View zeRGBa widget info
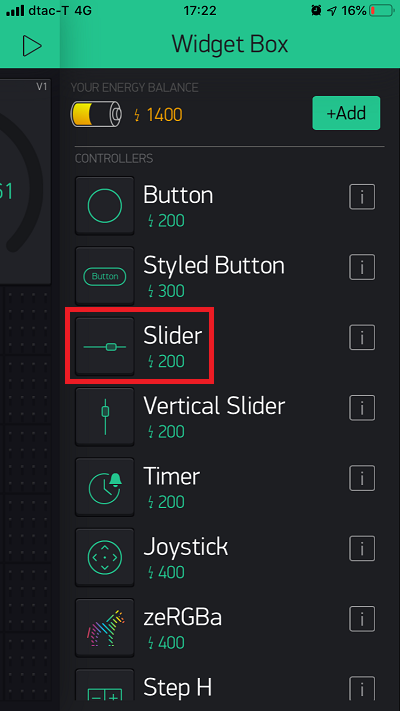Image resolution: width=400 pixels, height=711 pixels. (362, 619)
